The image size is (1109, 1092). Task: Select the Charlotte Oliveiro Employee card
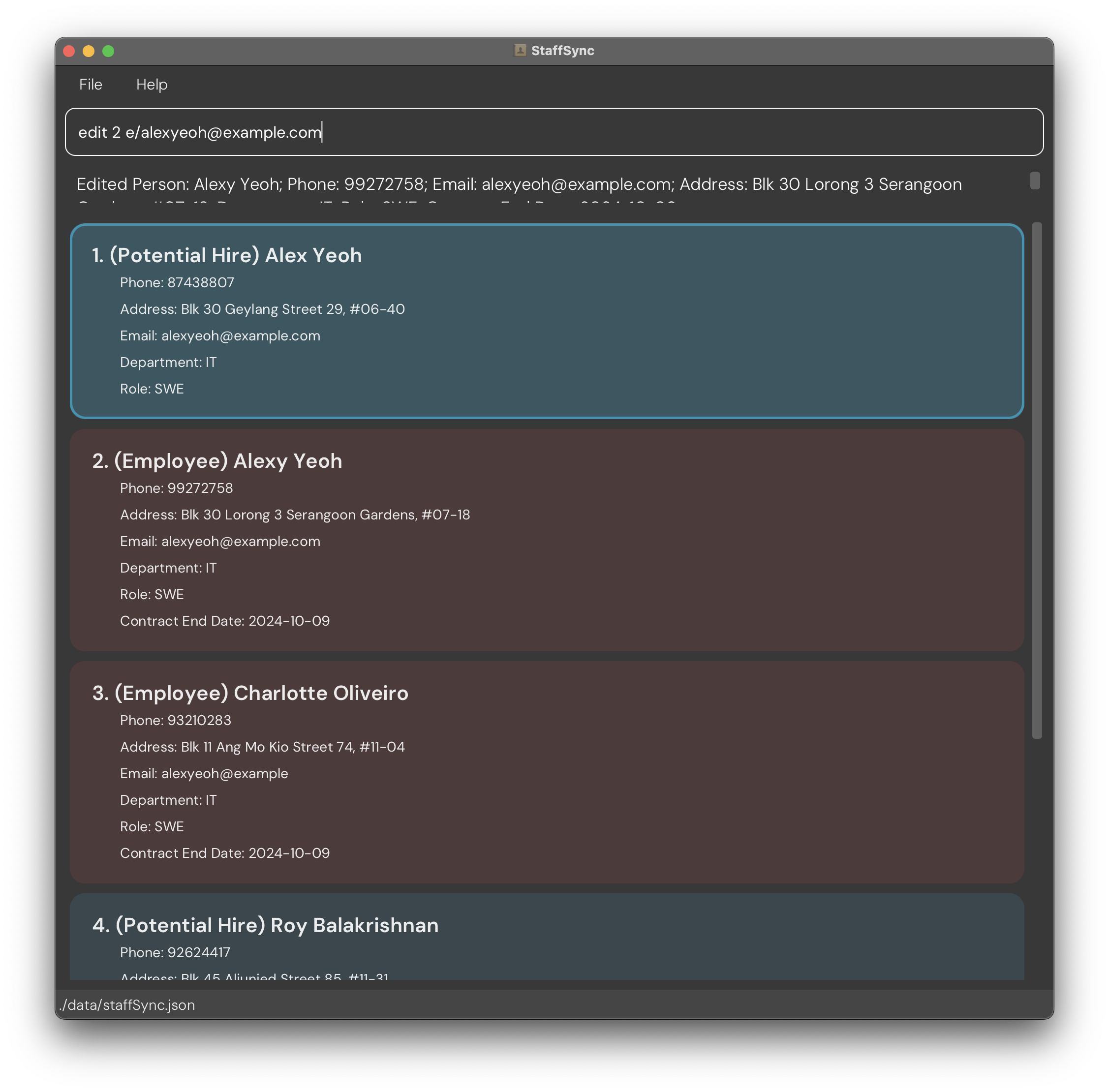[546, 771]
